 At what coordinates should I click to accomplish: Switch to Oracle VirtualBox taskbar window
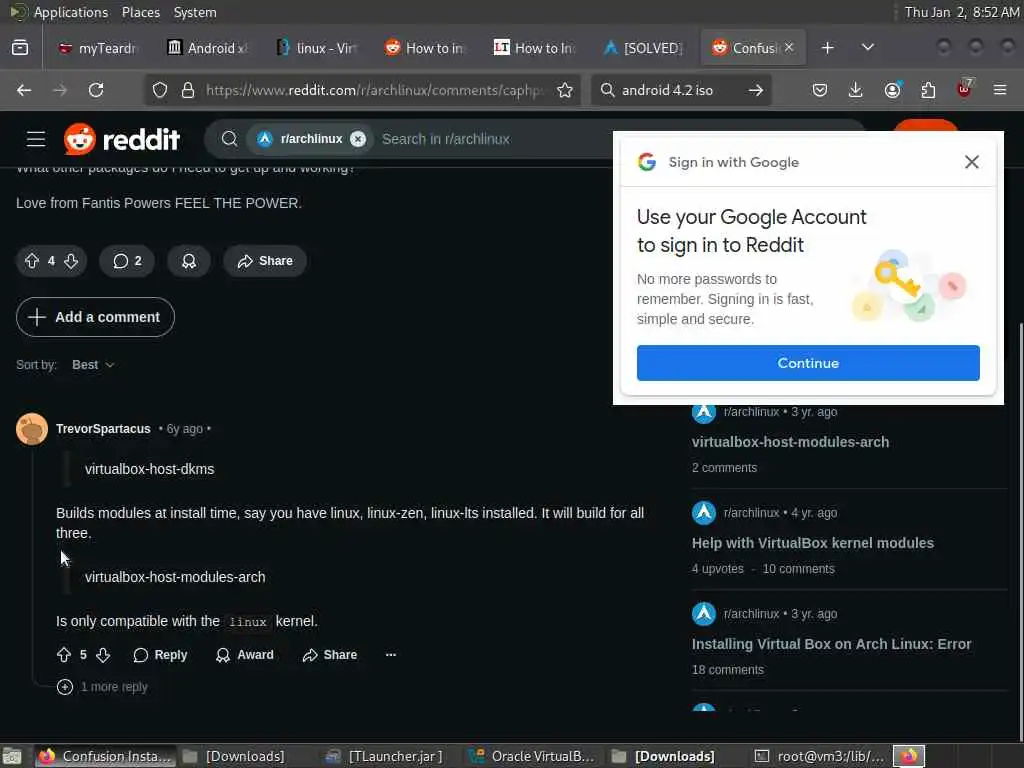pos(533,756)
